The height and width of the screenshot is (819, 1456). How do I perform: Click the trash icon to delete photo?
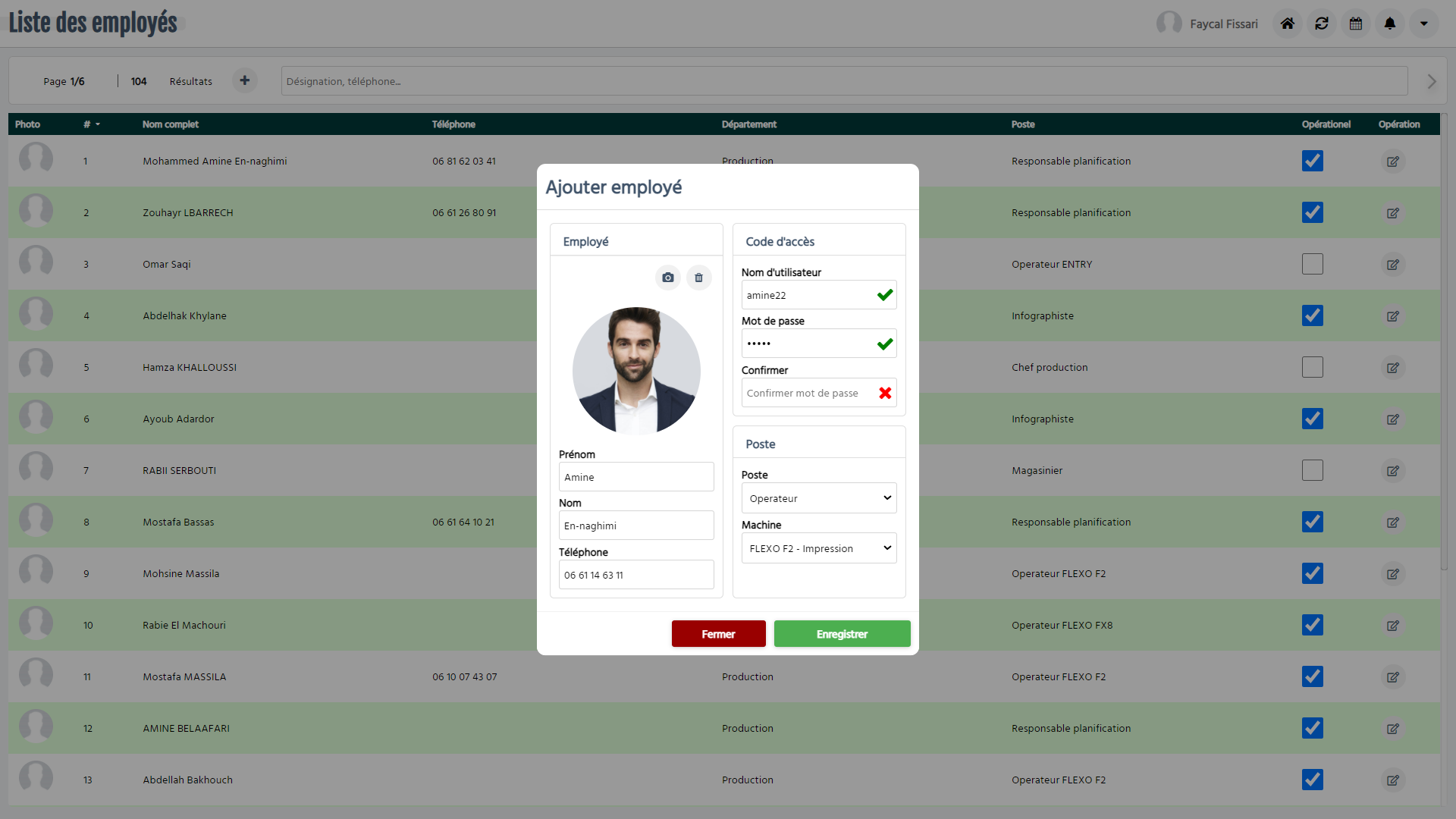698,278
